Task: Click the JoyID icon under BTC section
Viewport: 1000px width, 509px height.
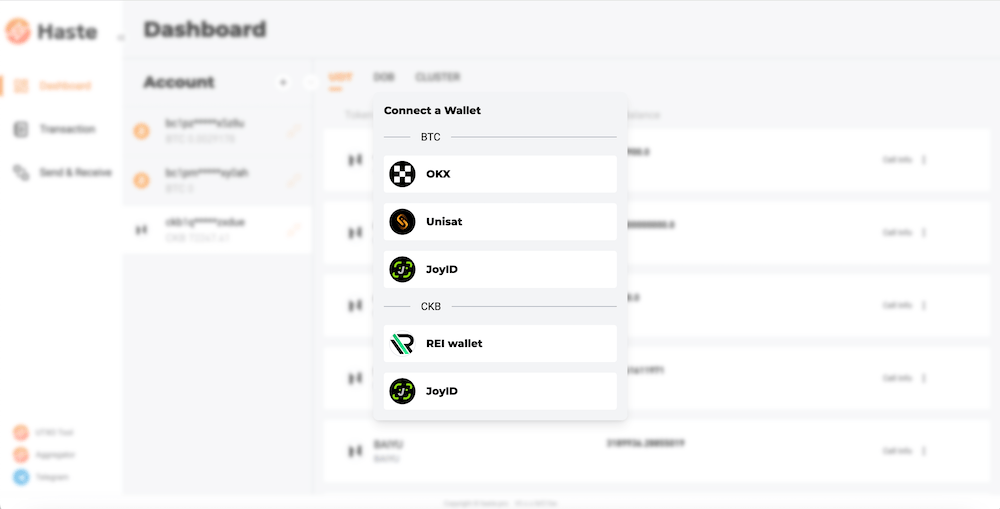Action: [402, 270]
